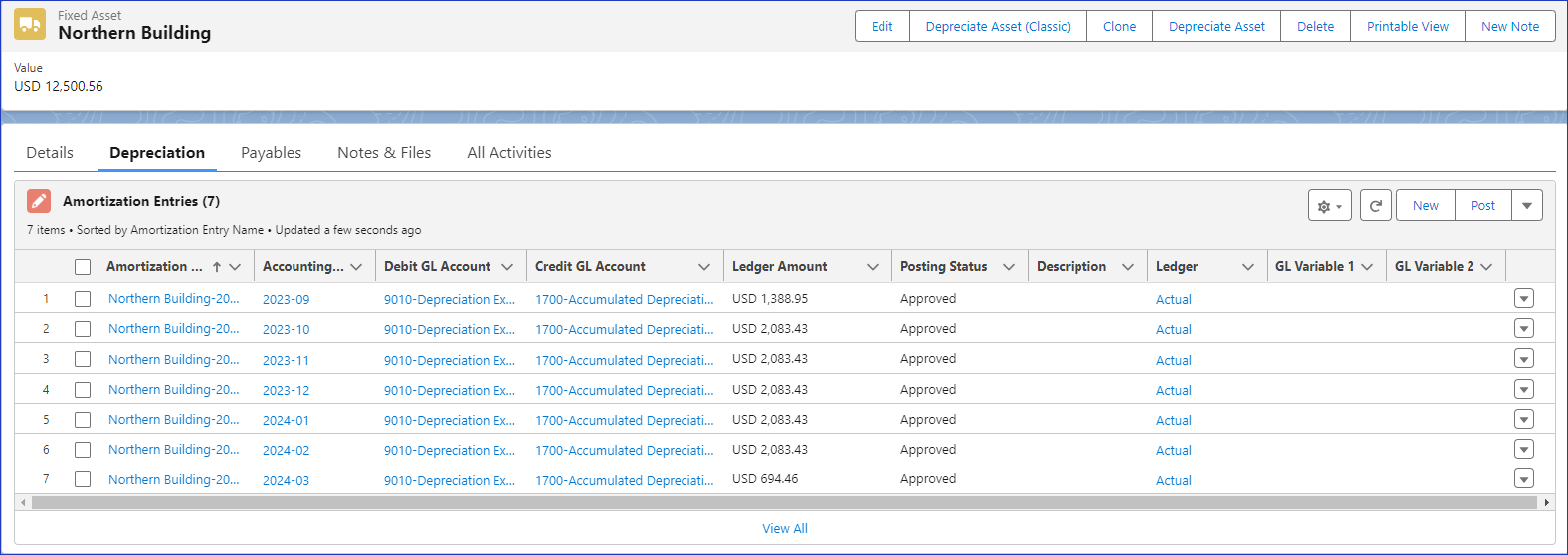This screenshot has width=1568, height=555.
Task: Click the Post button
Action: tap(1483, 206)
